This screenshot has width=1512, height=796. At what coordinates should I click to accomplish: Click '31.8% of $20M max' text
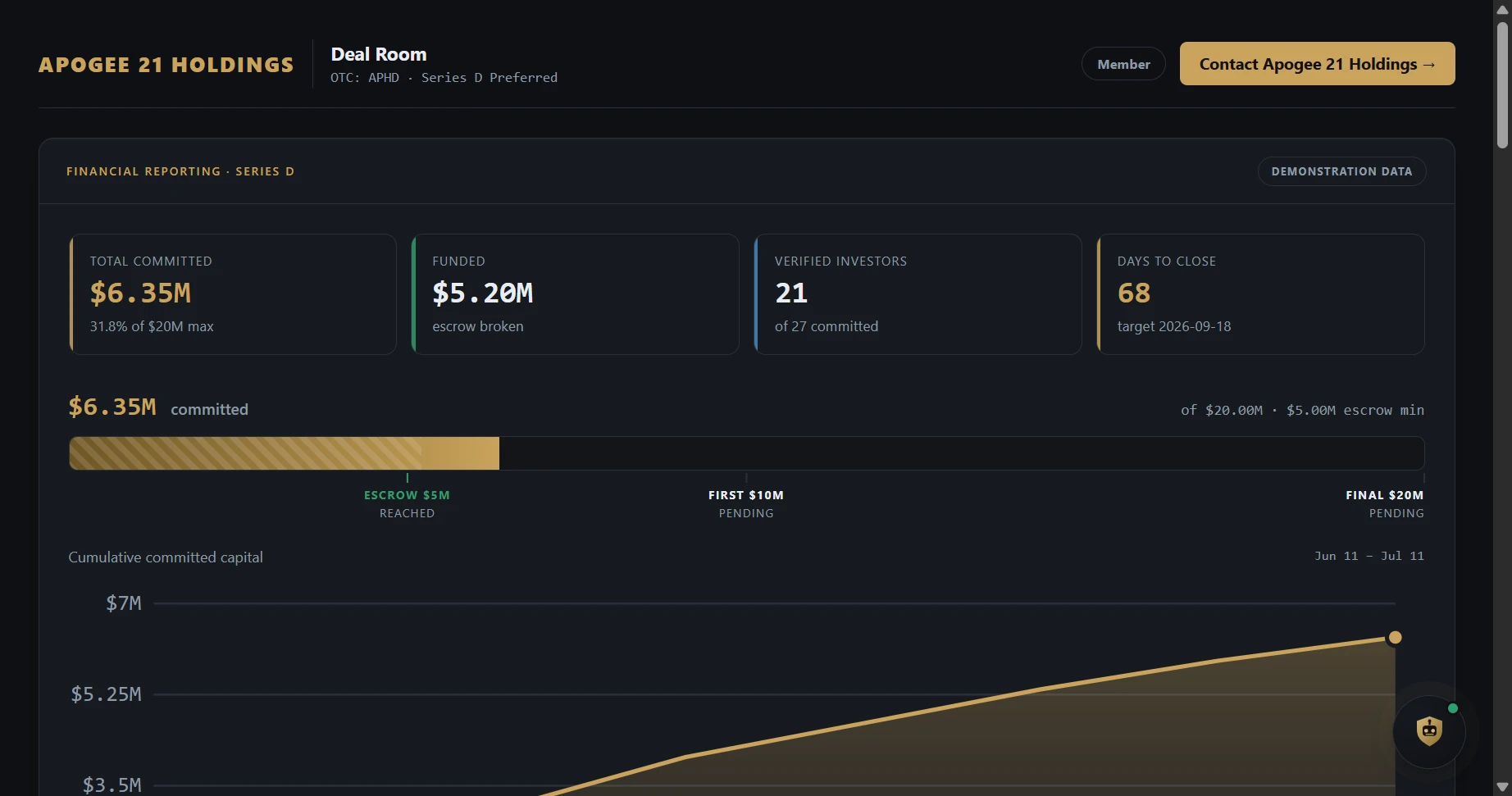point(152,326)
